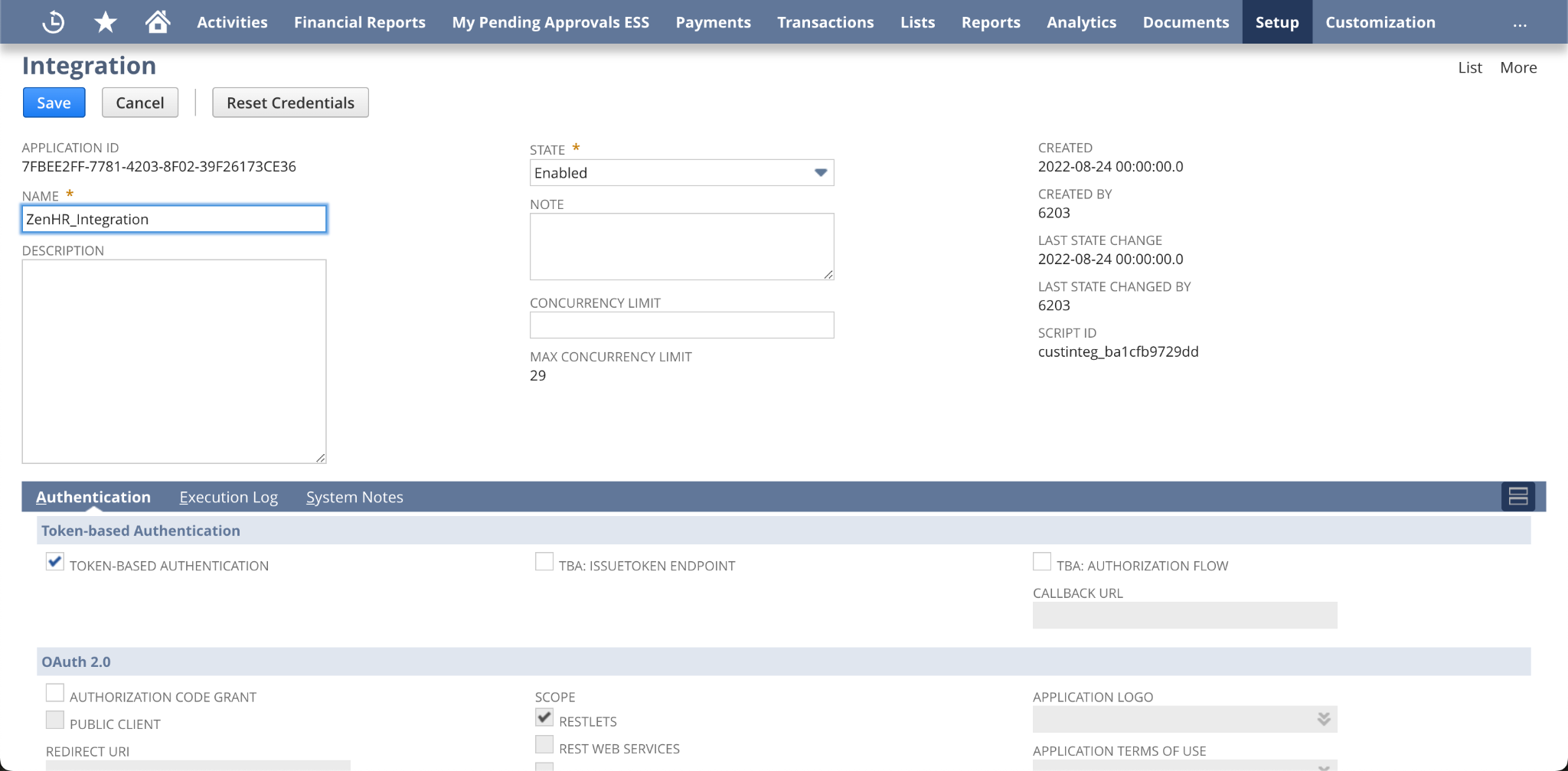Open the Setup menu

(x=1276, y=21)
